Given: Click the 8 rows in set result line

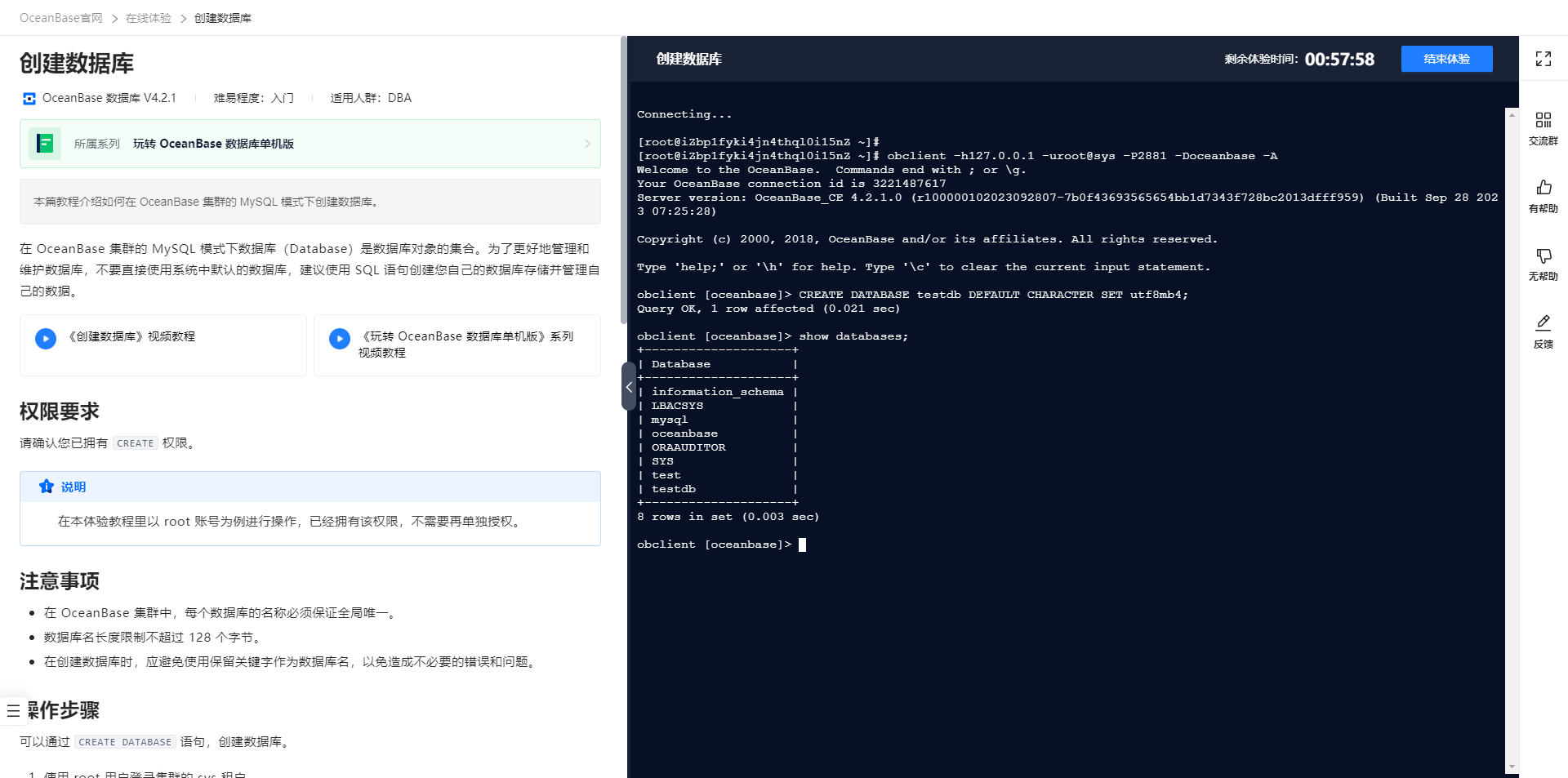Looking at the screenshot, I should [x=728, y=517].
